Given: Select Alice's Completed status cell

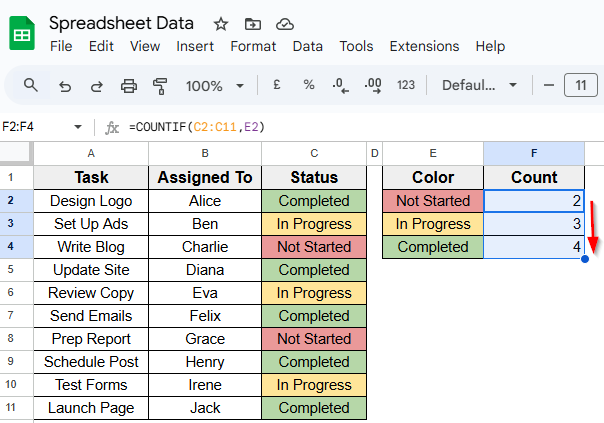Looking at the screenshot, I should pyautogui.click(x=314, y=201).
